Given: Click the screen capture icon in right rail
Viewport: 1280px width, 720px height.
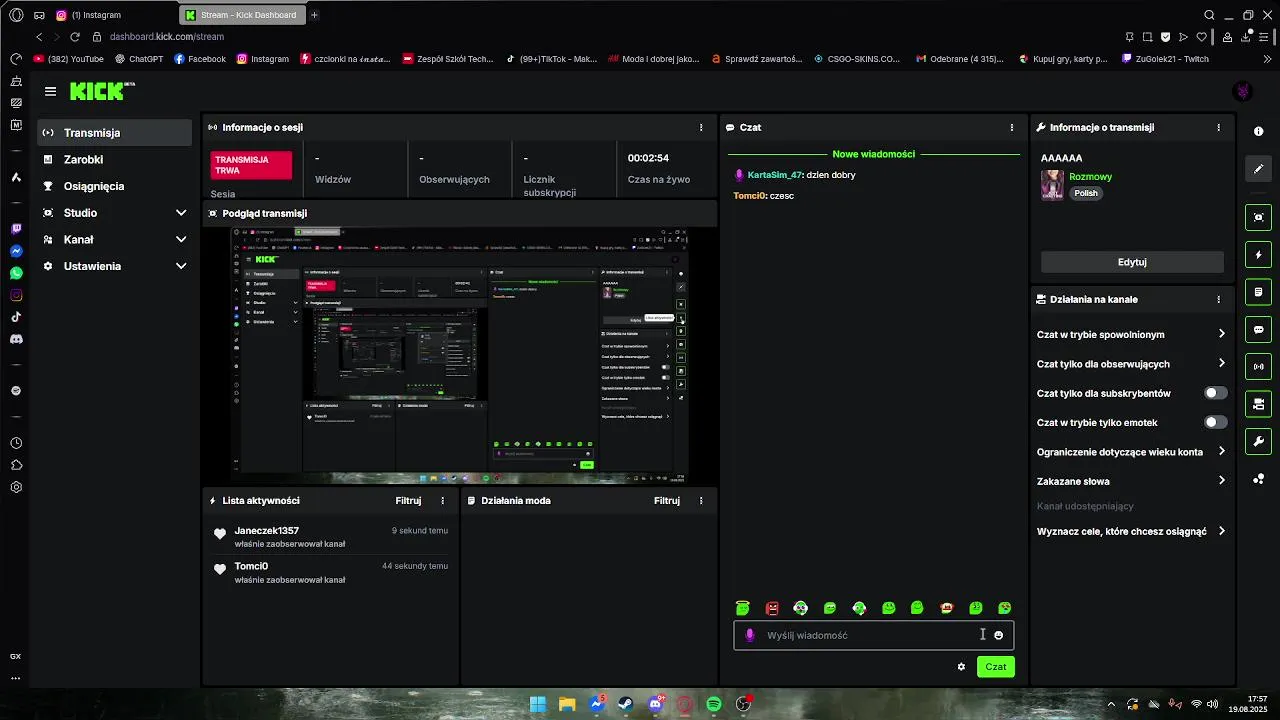Looking at the screenshot, I should pyautogui.click(x=1258, y=217).
